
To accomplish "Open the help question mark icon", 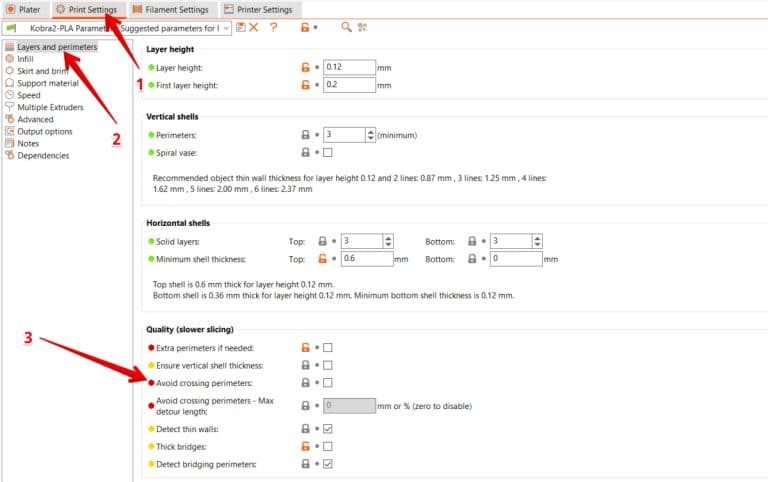I will pos(273,28).
